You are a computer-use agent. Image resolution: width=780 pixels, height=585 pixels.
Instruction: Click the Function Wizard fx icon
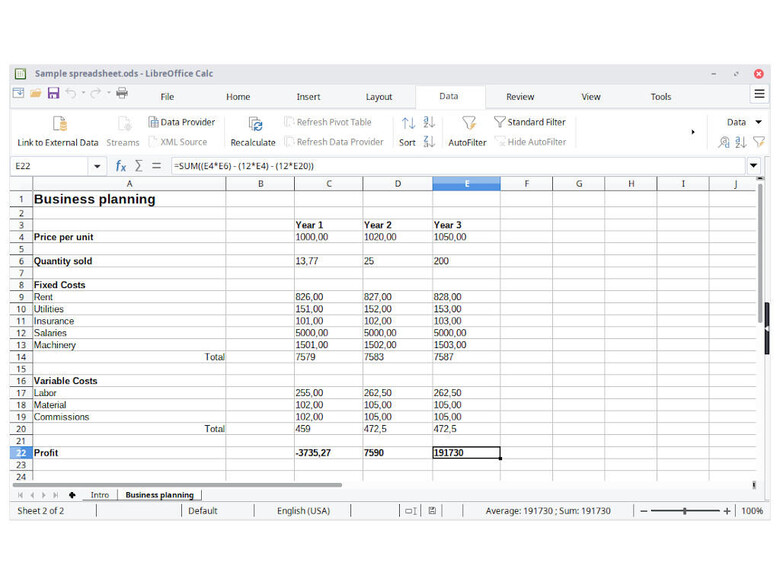120,166
